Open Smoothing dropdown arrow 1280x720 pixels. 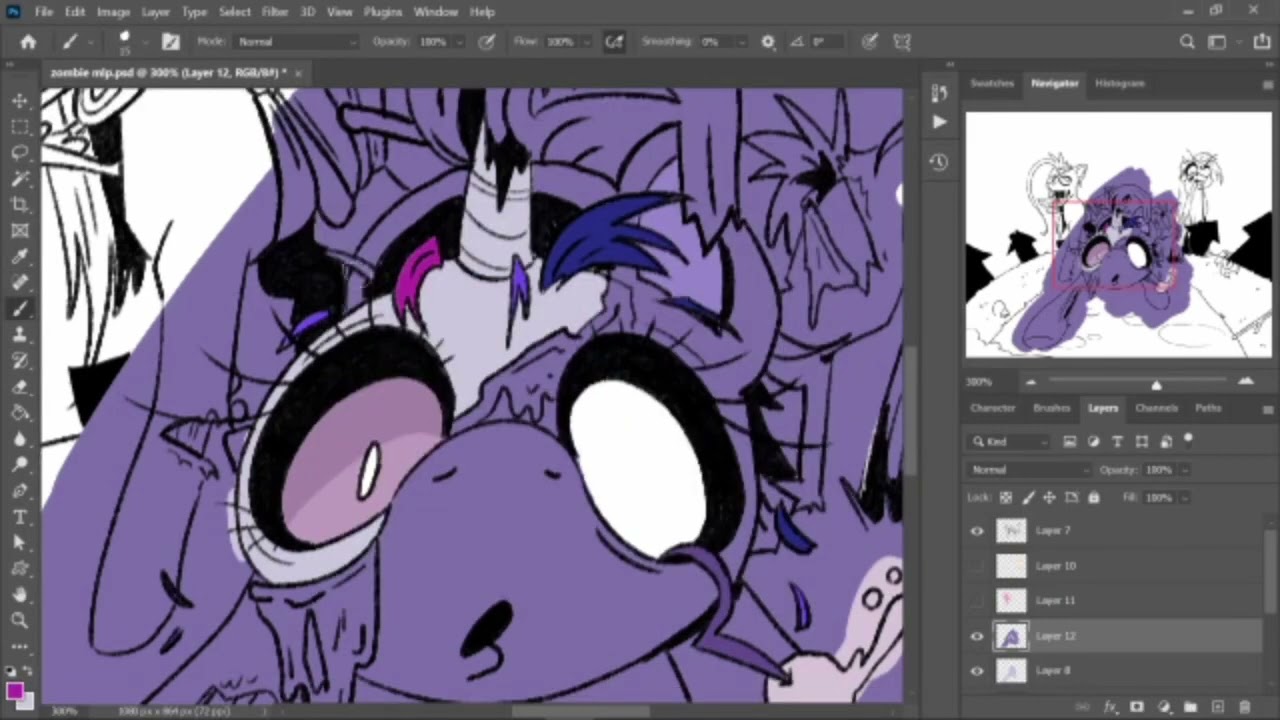pos(740,42)
